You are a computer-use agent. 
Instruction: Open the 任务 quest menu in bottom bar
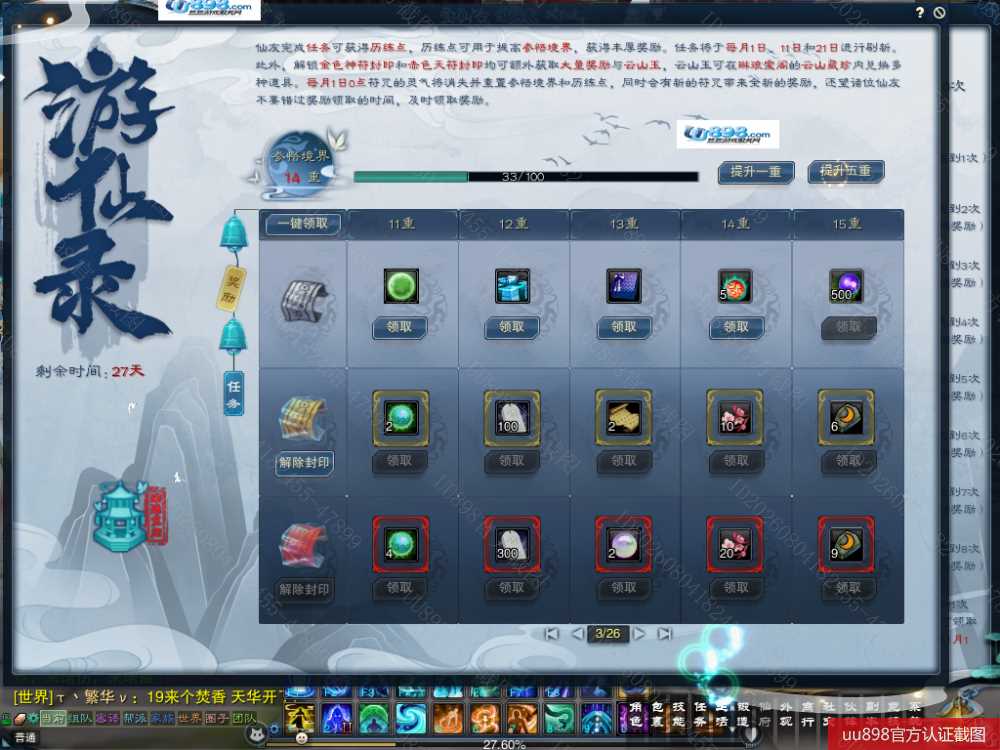[x=700, y=714]
